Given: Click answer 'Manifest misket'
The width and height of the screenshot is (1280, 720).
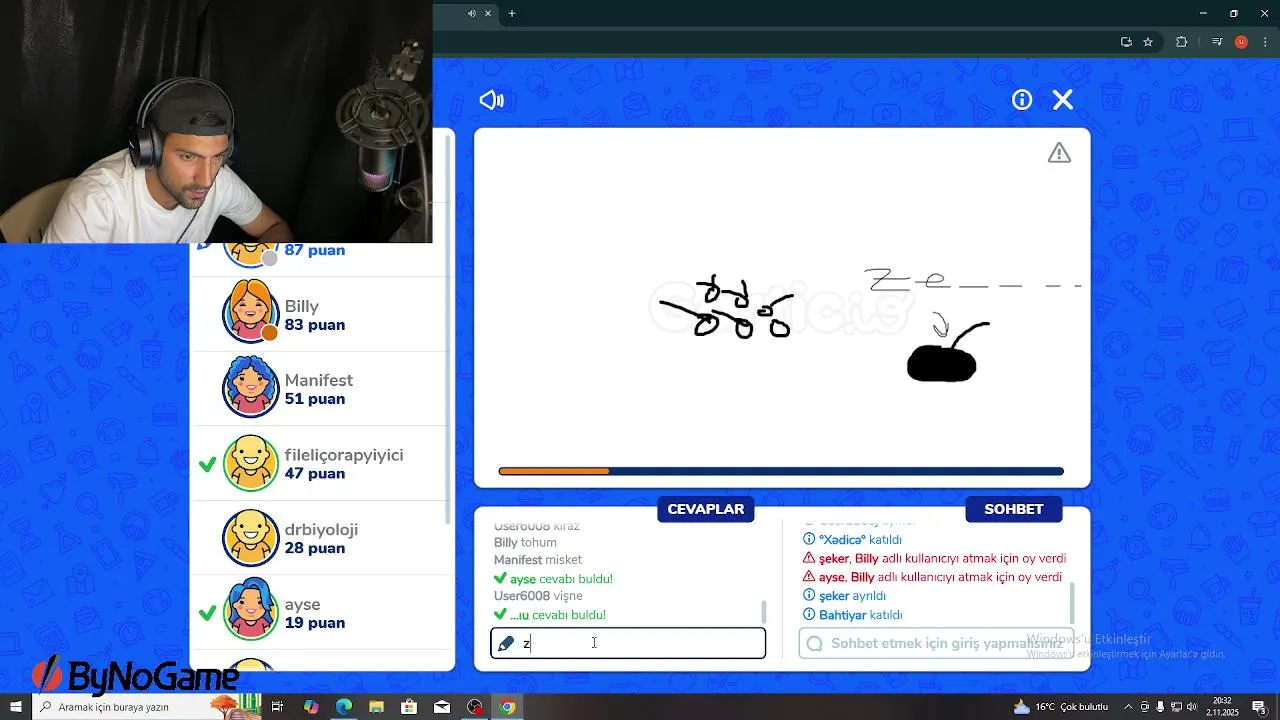Looking at the screenshot, I should coord(538,560).
